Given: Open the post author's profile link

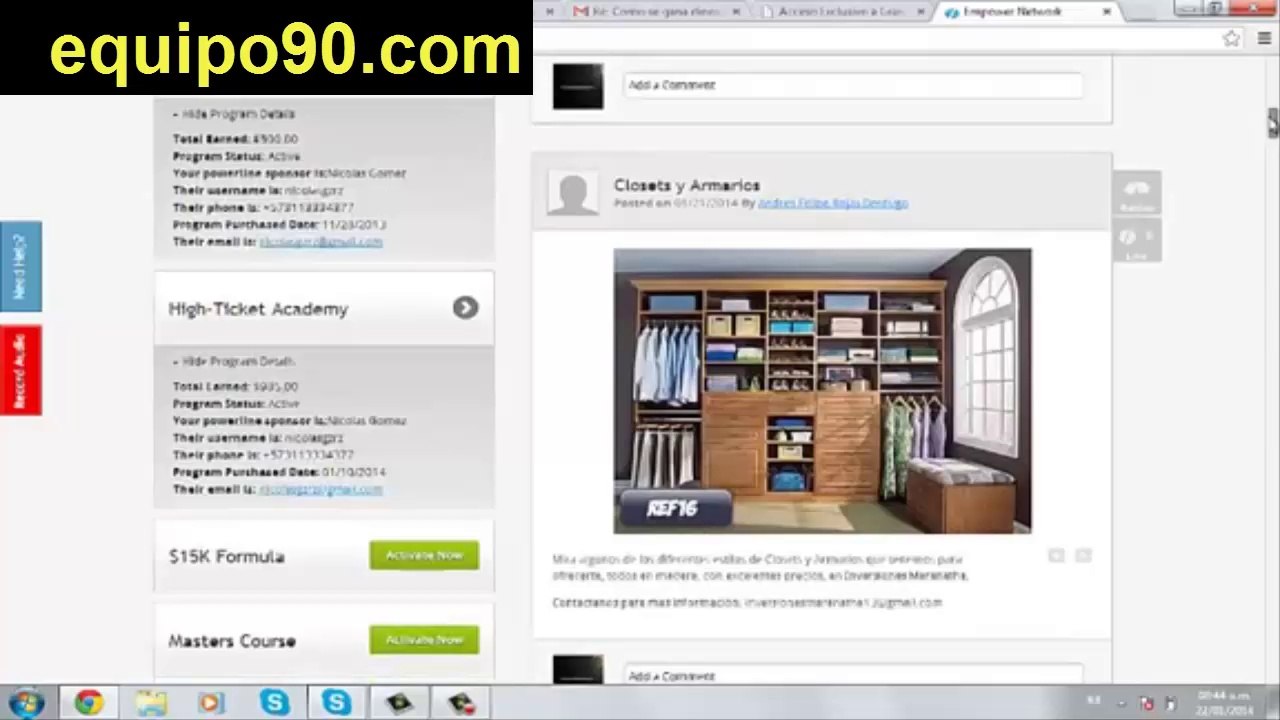Looking at the screenshot, I should [x=832, y=203].
